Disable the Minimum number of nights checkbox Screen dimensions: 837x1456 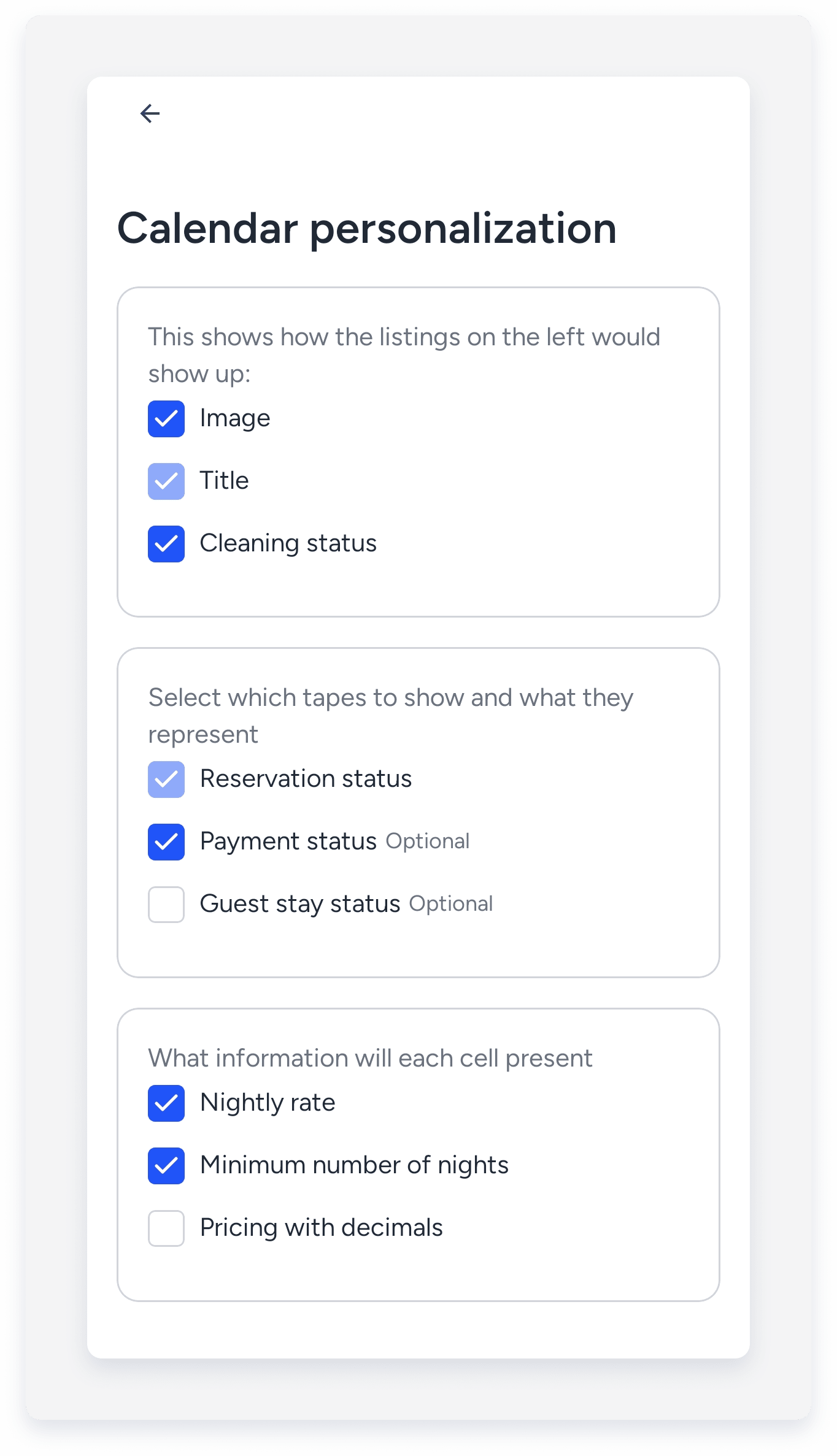166,1166
